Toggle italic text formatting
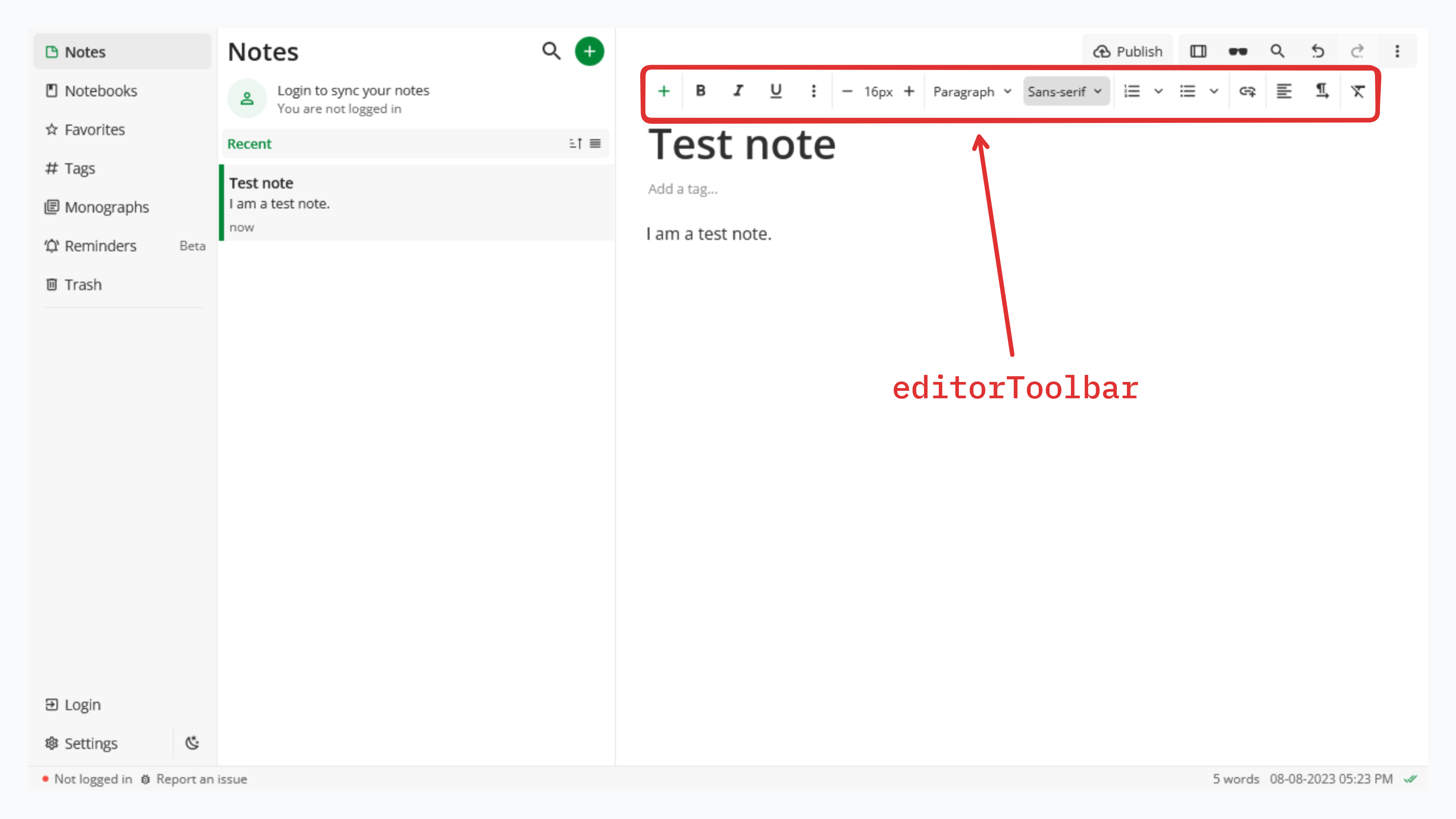The image size is (1456, 819). 738,91
